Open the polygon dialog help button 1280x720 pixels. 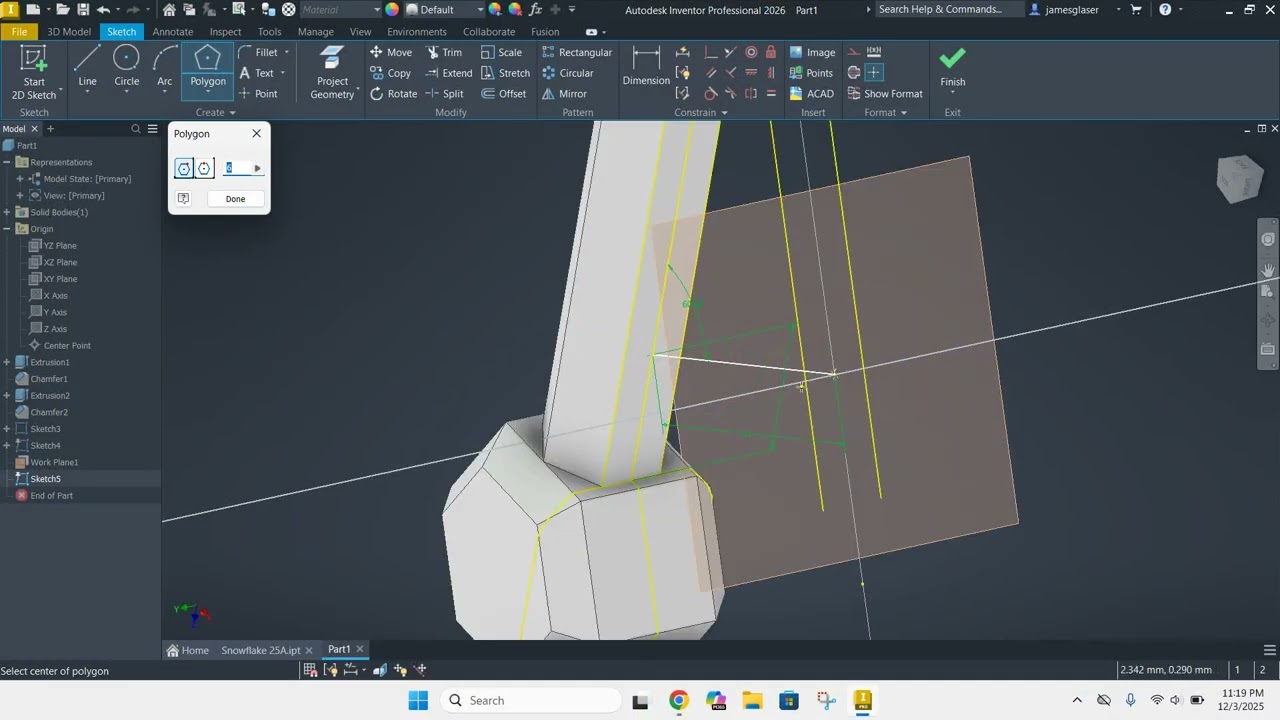click(x=183, y=199)
